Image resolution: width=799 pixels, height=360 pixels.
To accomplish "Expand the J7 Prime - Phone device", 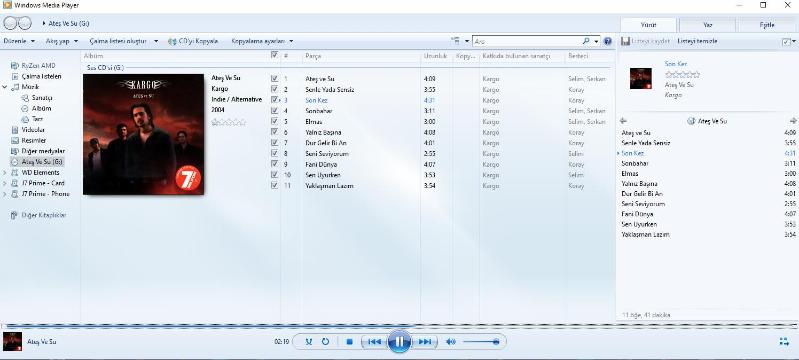I will tap(5, 194).
